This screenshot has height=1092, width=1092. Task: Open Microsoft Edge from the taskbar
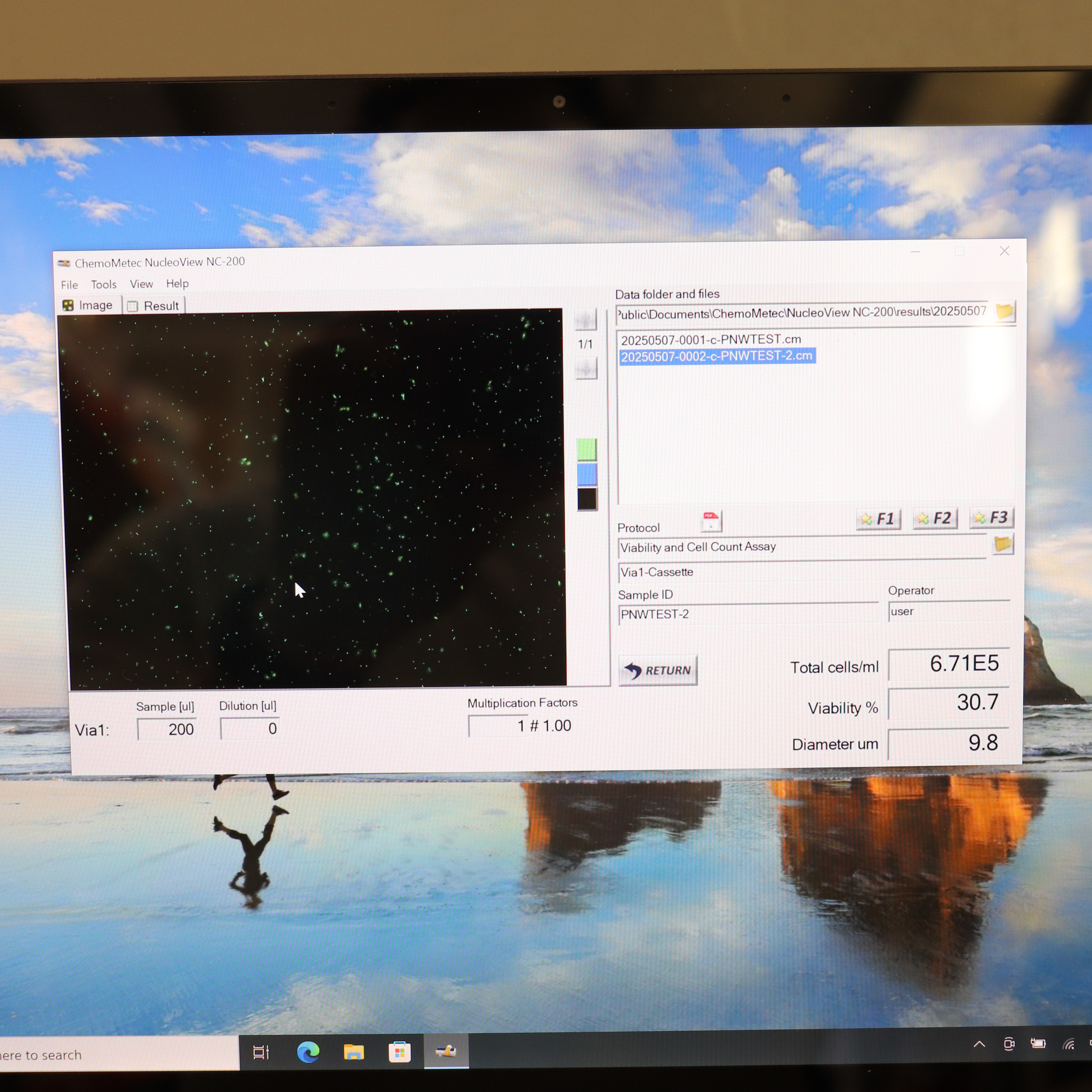tap(308, 1052)
